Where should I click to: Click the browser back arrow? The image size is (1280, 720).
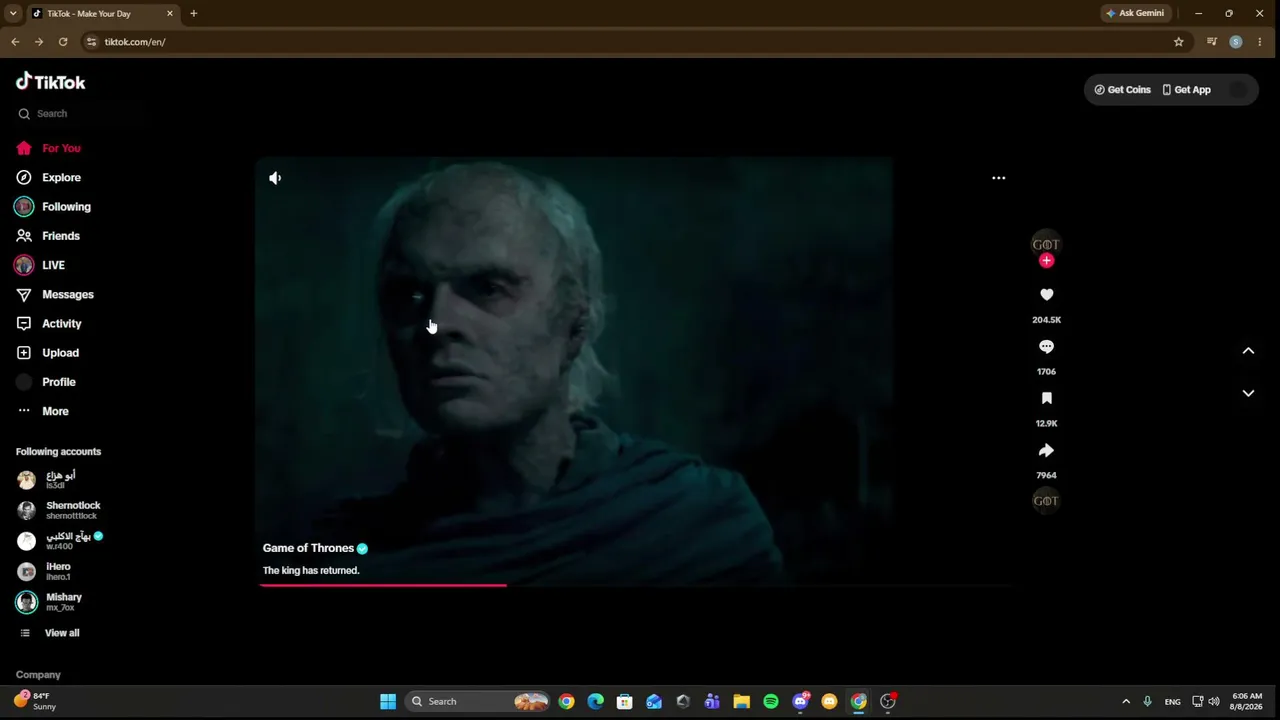[x=15, y=42]
